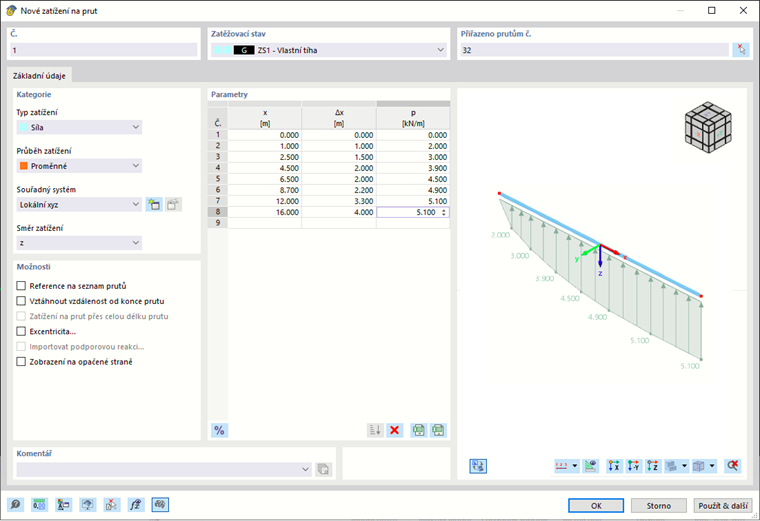This screenshot has width=760, height=521.
Task: Click the Použít & další button
Action: [x=723, y=505]
